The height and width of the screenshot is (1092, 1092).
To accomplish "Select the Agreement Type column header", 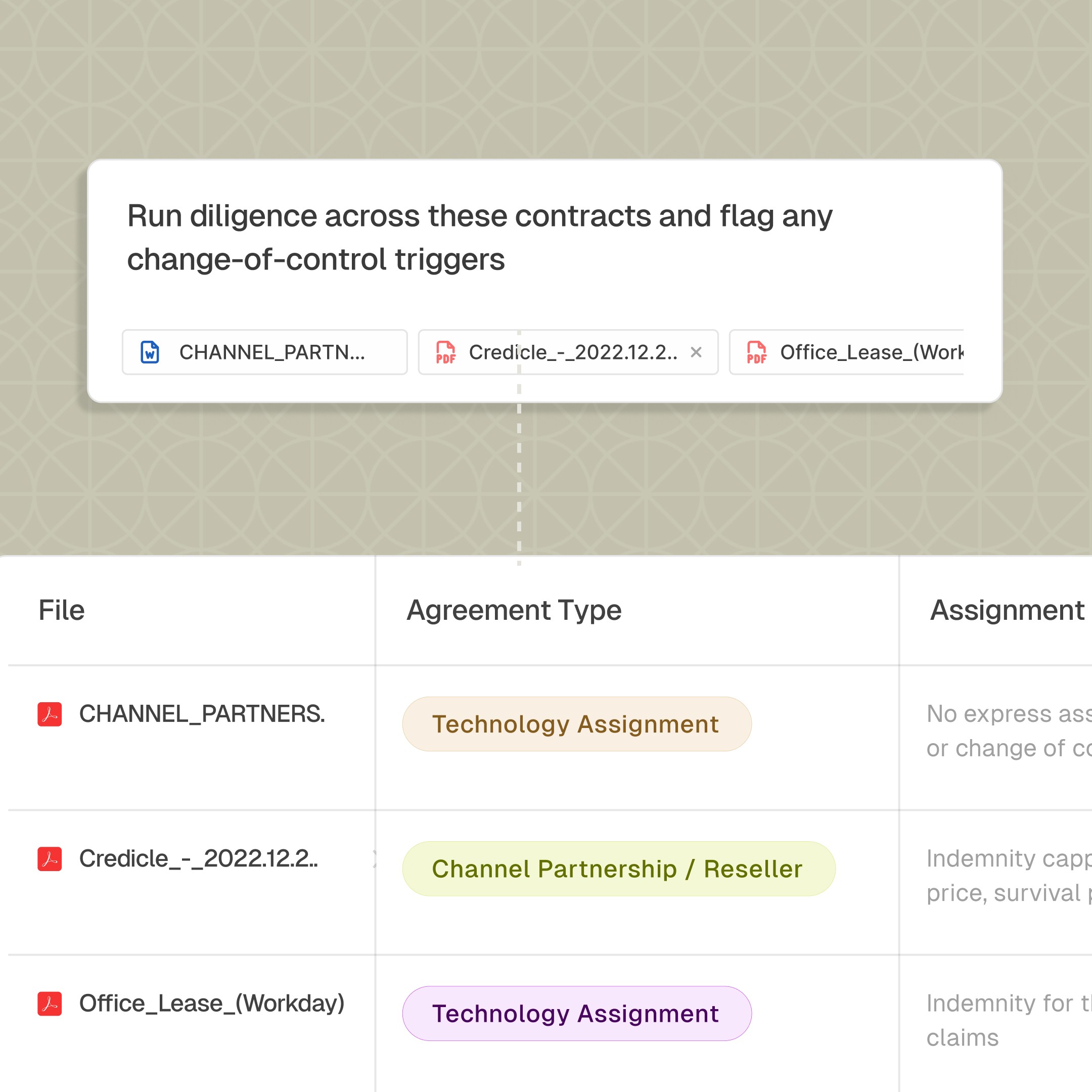I will click(514, 610).
